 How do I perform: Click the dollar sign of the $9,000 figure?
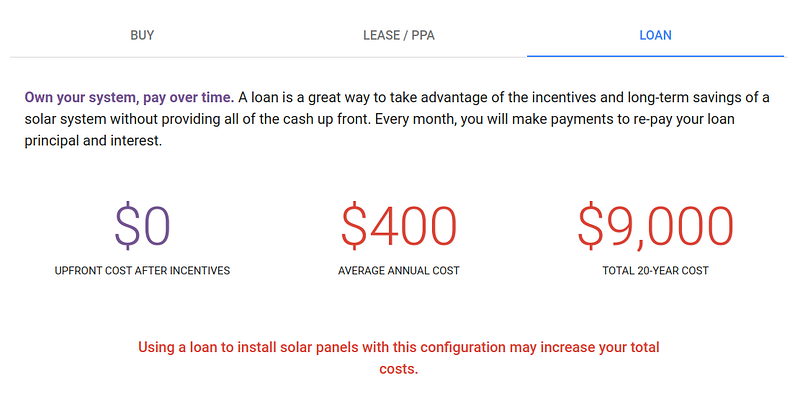coord(592,226)
